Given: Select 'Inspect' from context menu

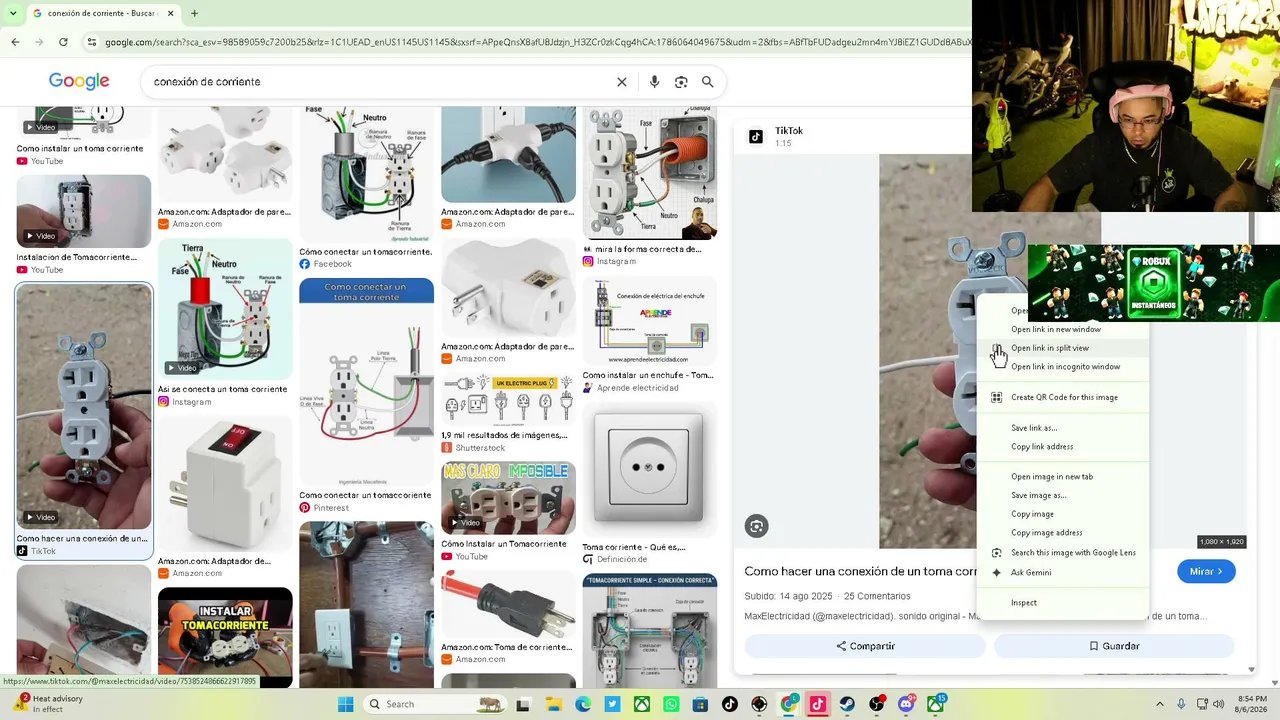Looking at the screenshot, I should tap(1024, 603).
